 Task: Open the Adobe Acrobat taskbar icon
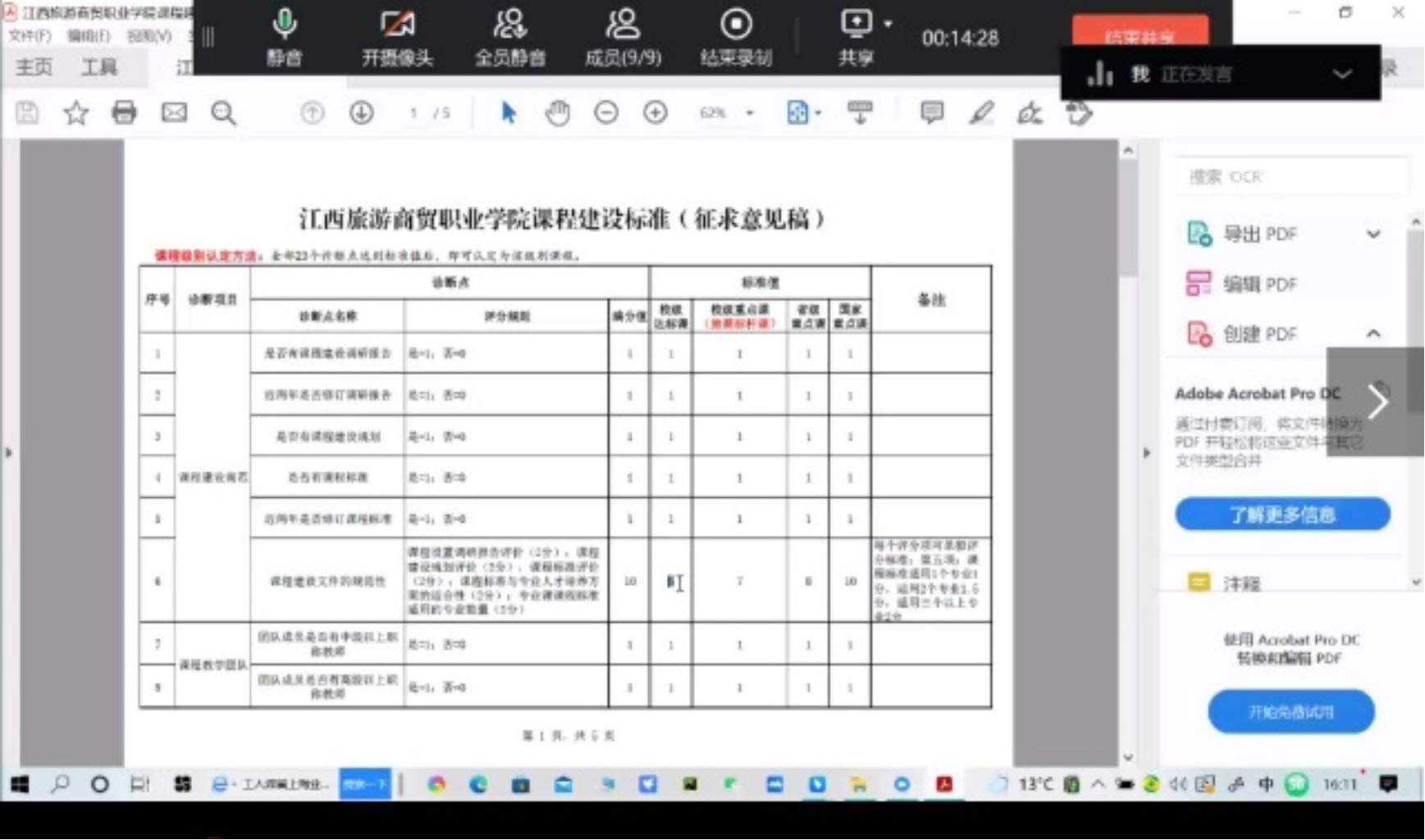pyautogui.click(x=944, y=784)
